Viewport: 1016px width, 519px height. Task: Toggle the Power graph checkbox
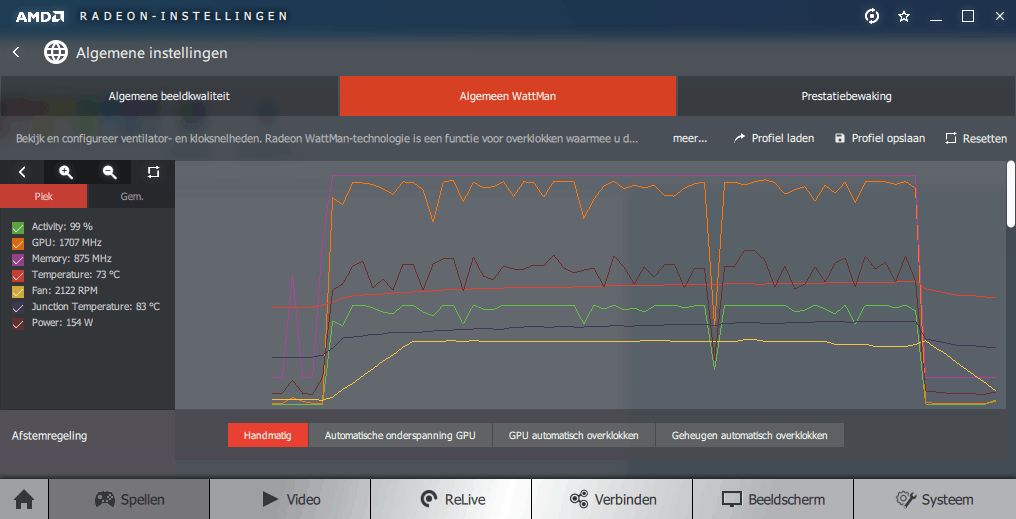(x=18, y=323)
